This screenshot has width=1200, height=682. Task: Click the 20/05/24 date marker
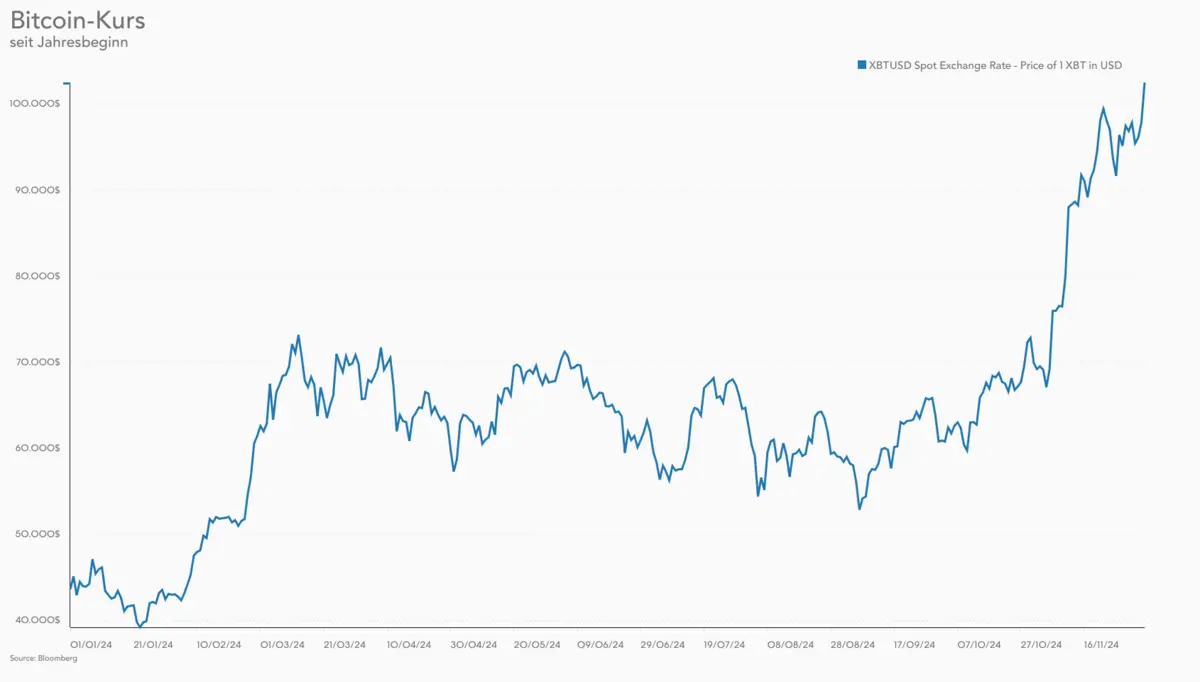(539, 645)
